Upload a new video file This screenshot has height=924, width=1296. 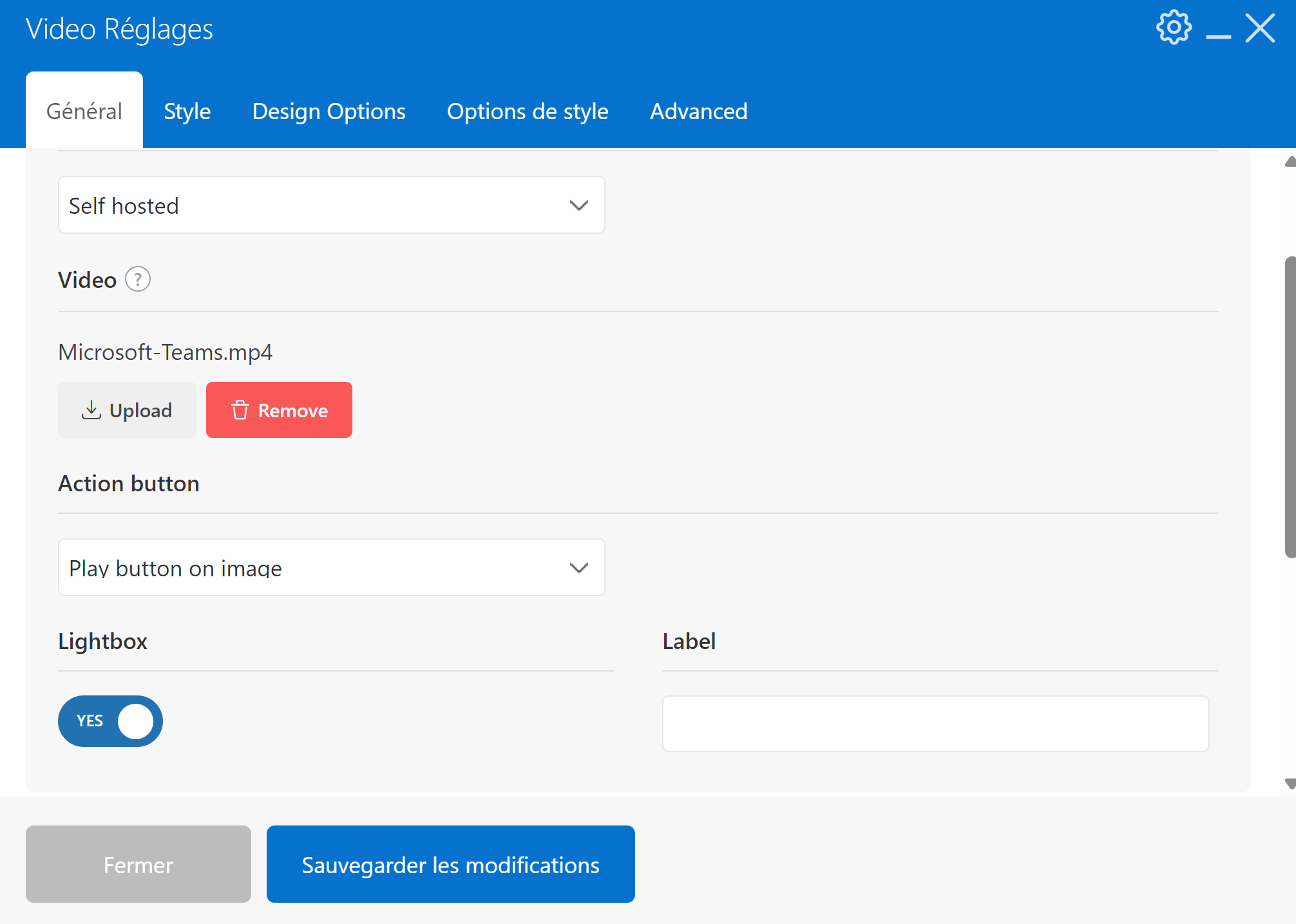127,410
